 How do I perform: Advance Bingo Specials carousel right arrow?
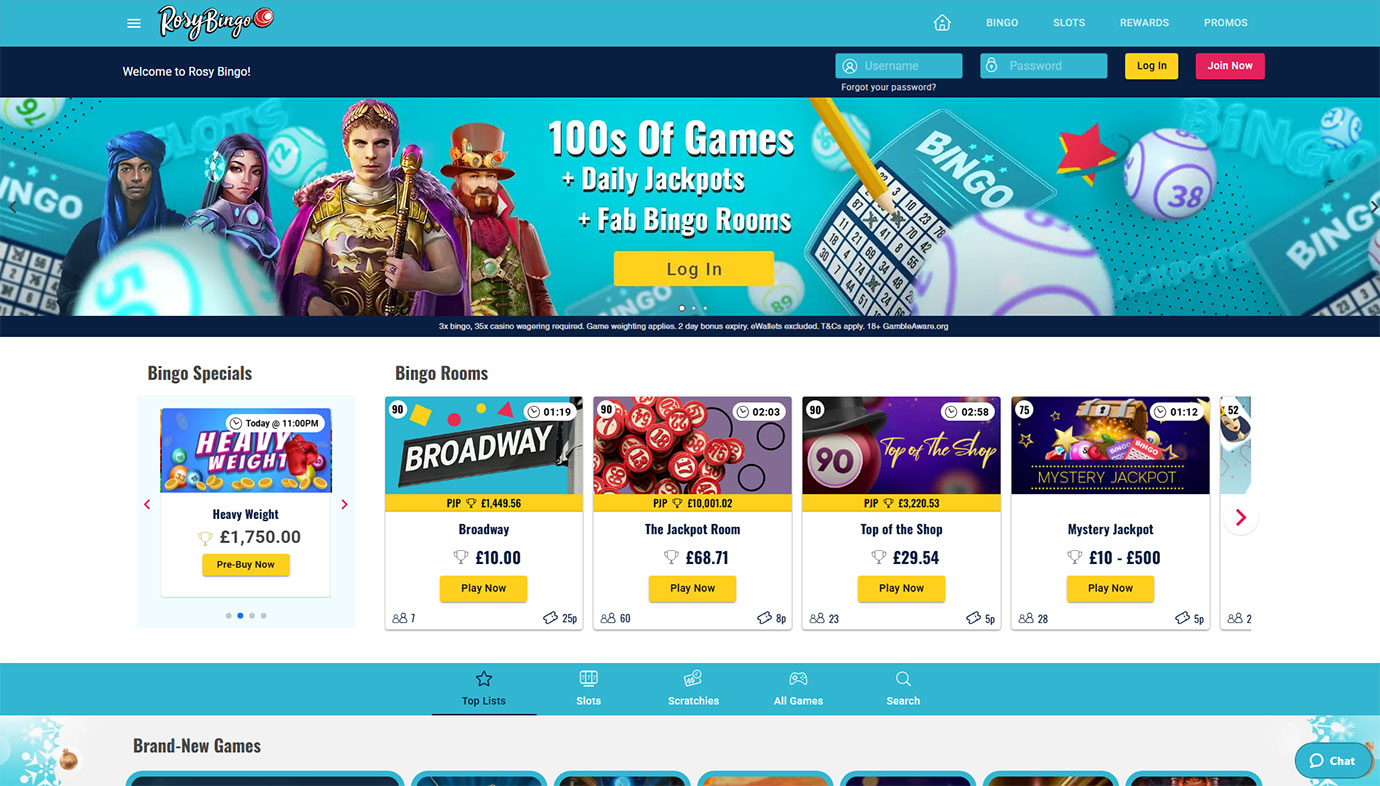click(345, 504)
